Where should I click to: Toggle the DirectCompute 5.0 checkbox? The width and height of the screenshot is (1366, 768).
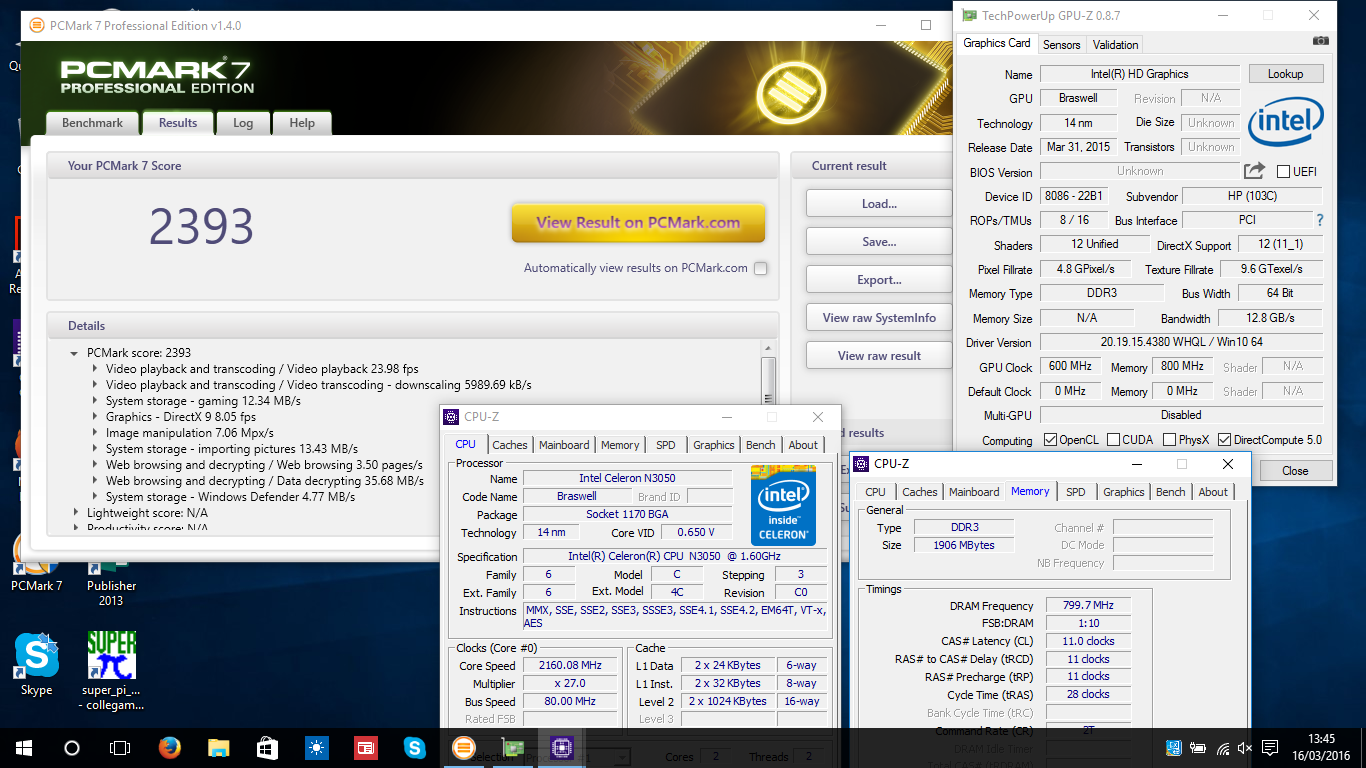[x=1224, y=440]
